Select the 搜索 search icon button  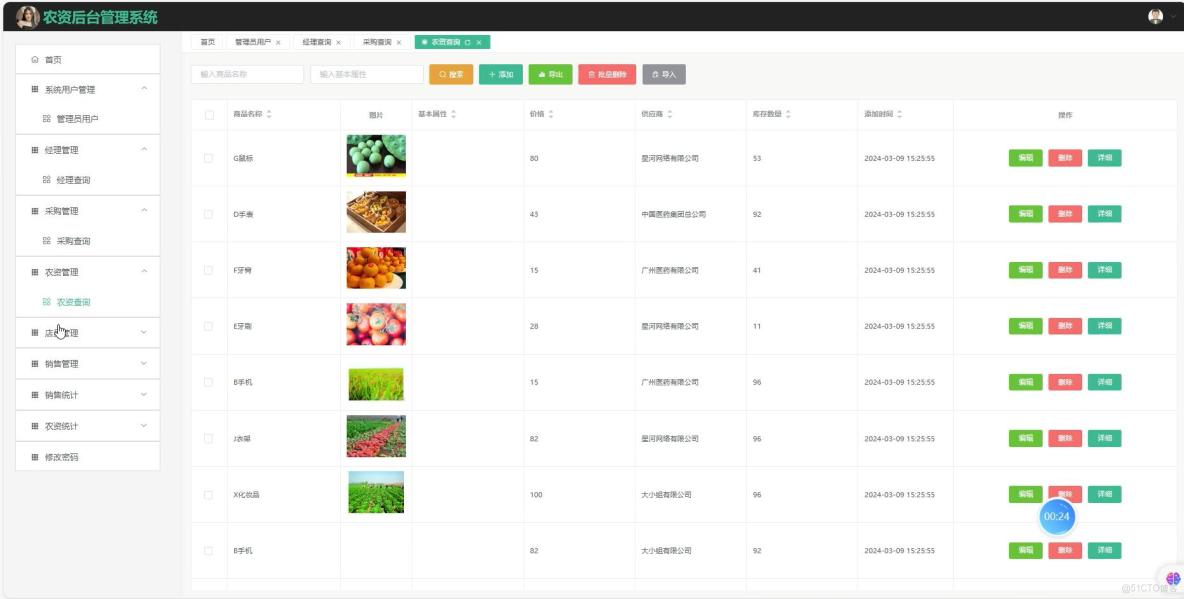444,74
